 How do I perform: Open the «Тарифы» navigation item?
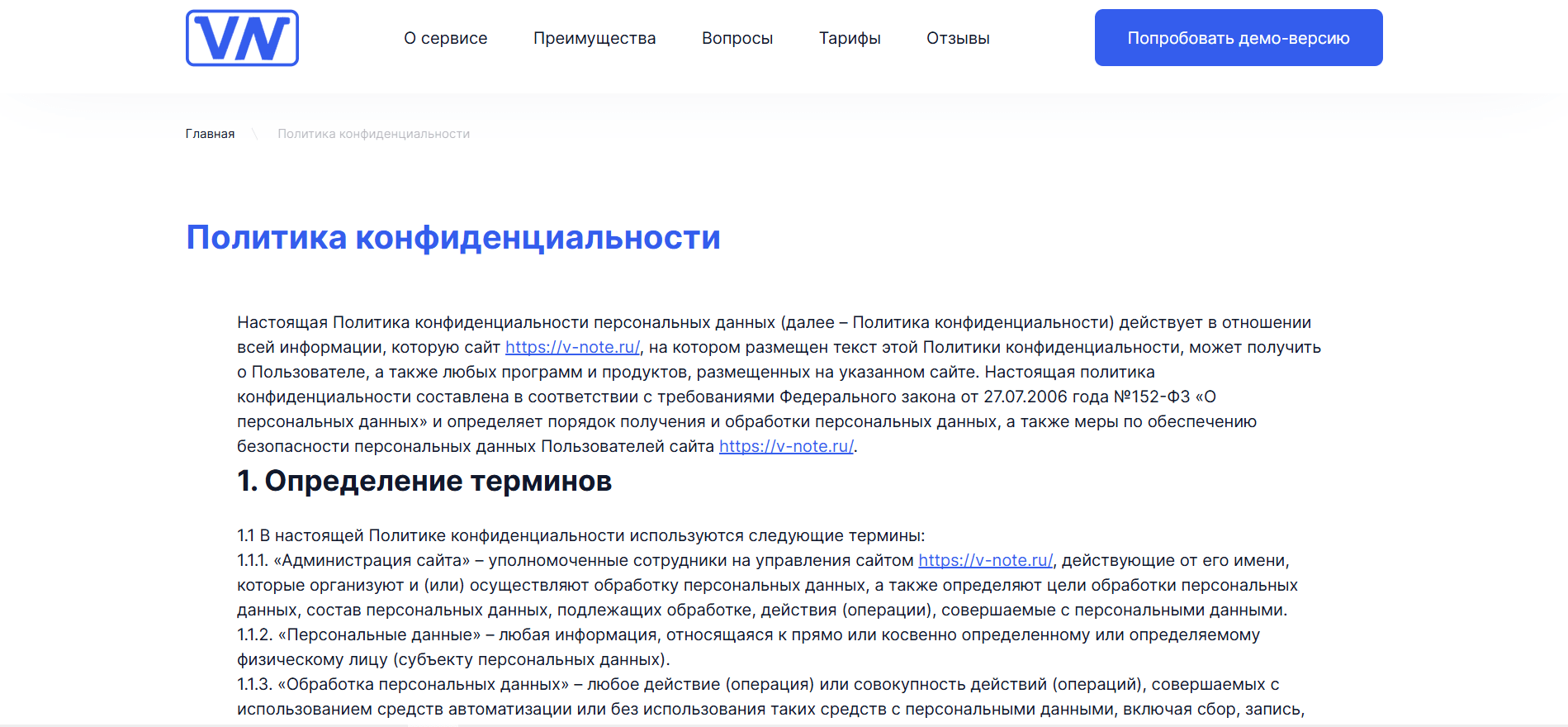click(850, 38)
